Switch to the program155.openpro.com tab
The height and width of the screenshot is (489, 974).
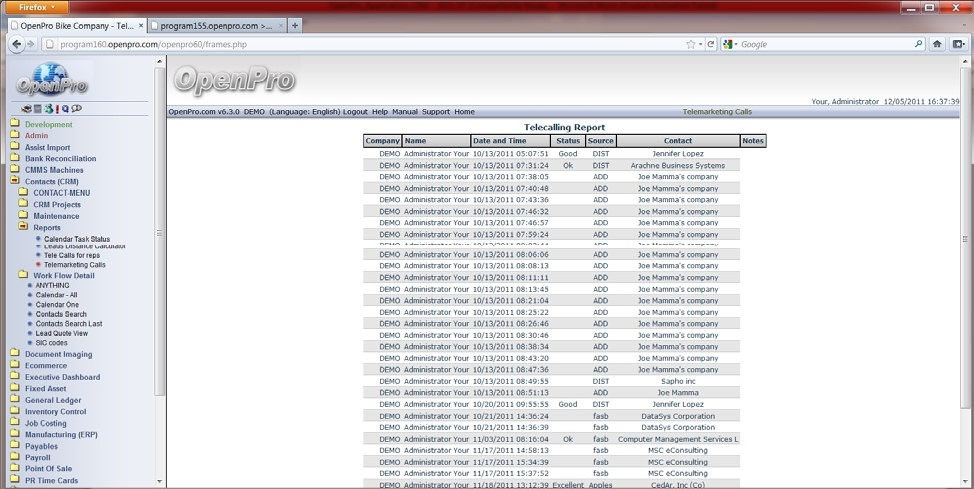pyautogui.click(x=216, y=26)
